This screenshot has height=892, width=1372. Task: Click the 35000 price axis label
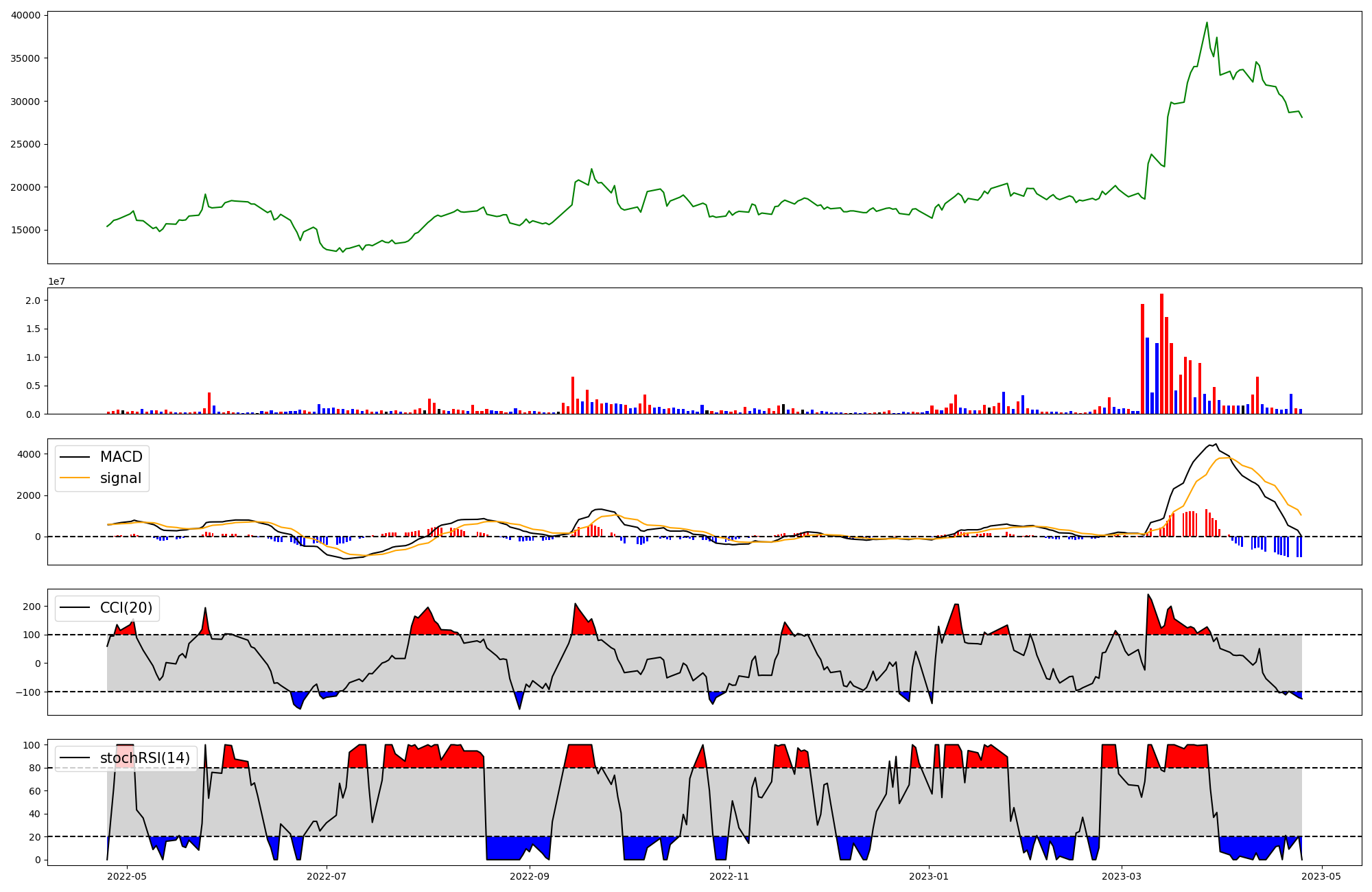25,58
